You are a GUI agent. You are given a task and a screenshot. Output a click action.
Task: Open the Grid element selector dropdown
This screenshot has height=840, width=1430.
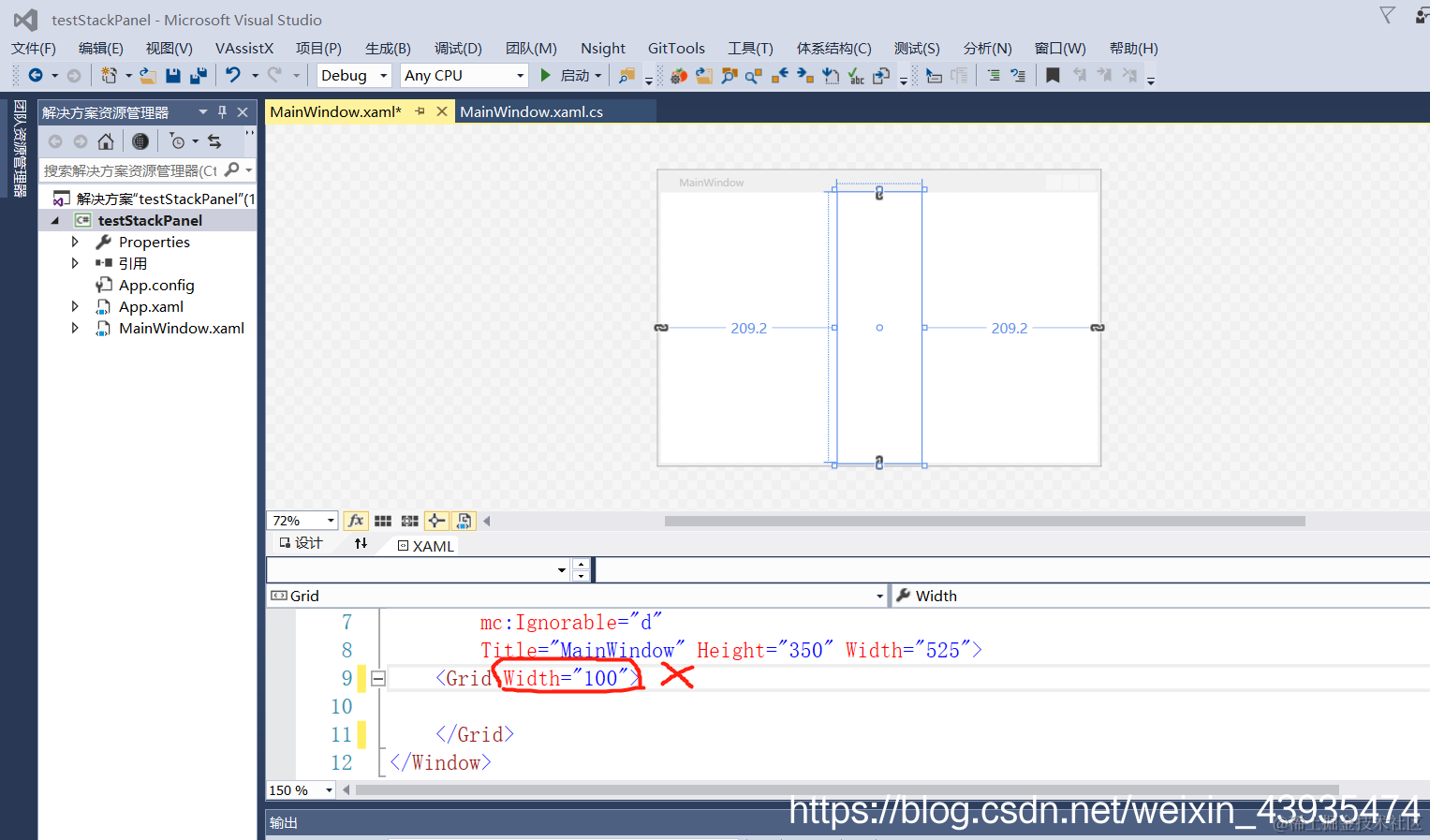click(x=879, y=596)
